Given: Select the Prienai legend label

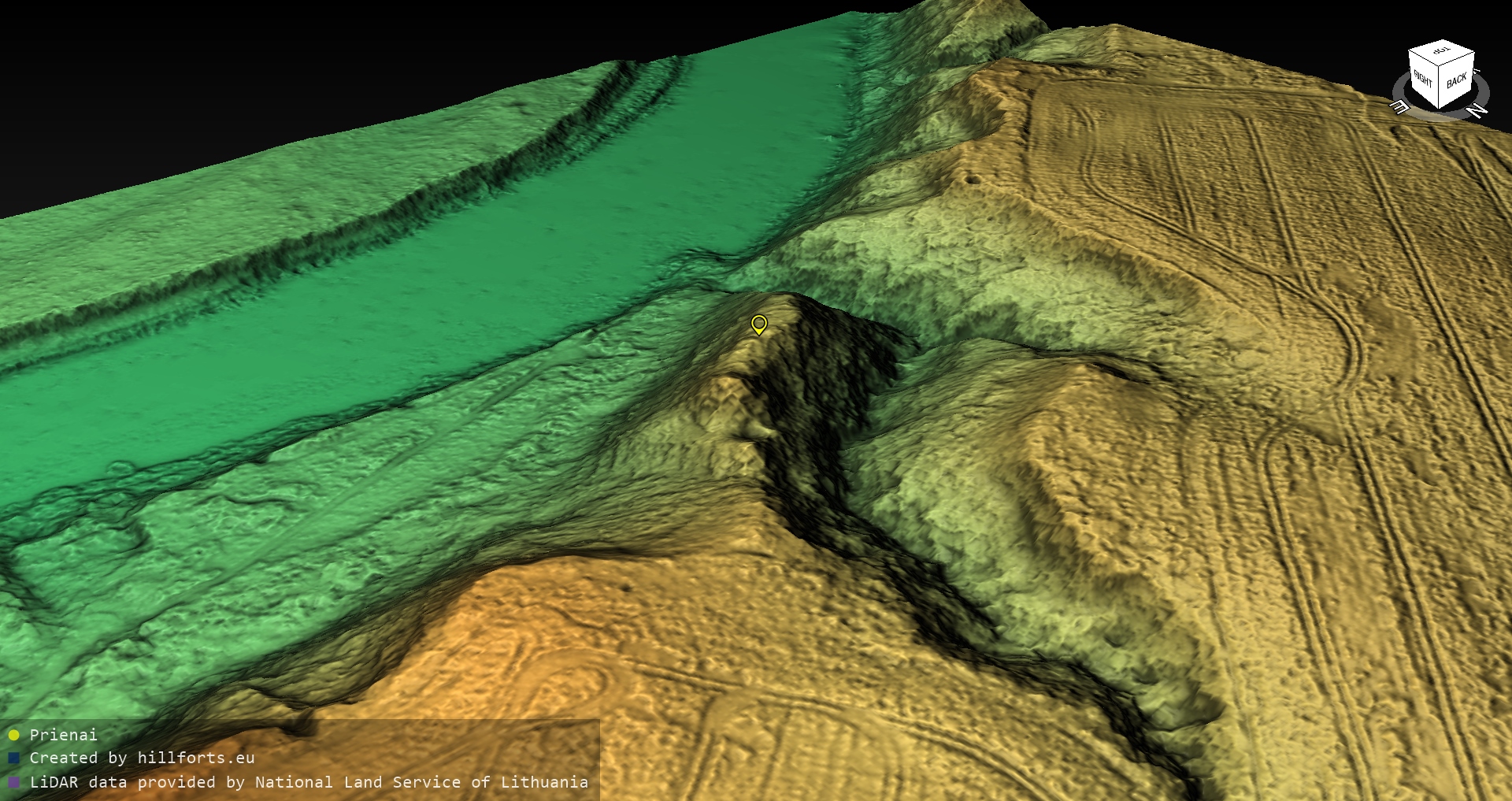Looking at the screenshot, I should pos(63,735).
